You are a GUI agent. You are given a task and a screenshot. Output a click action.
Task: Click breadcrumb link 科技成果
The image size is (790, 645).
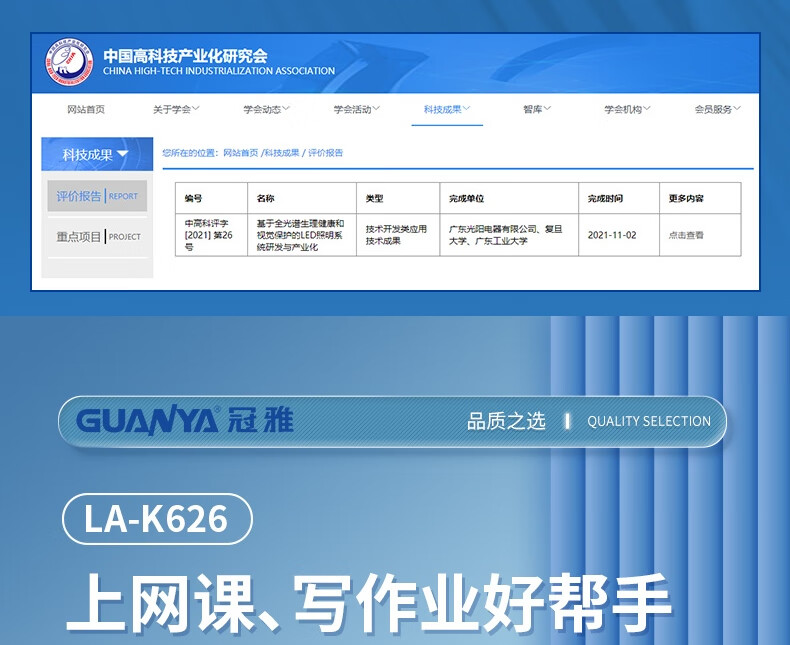tap(282, 153)
